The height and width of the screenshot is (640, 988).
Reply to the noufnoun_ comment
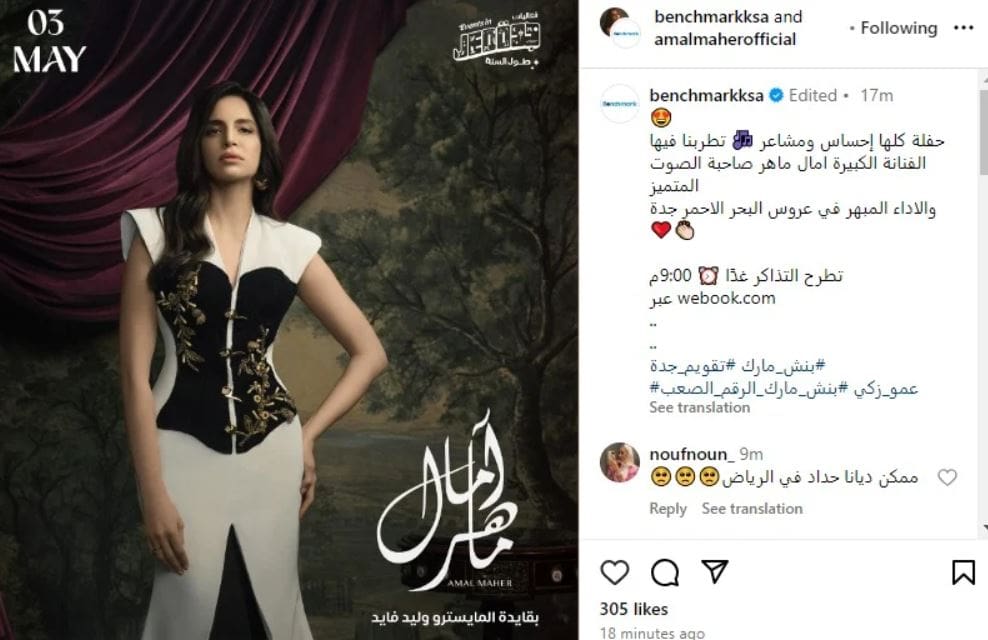coord(668,508)
